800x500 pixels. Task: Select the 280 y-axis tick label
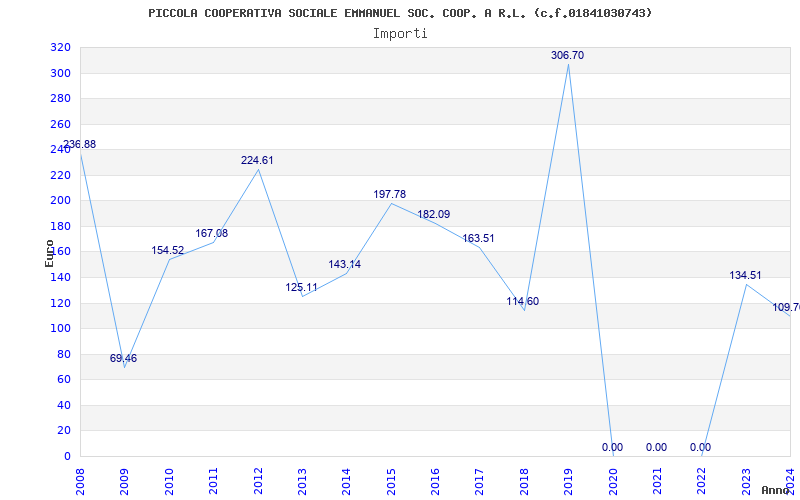[x=60, y=98]
